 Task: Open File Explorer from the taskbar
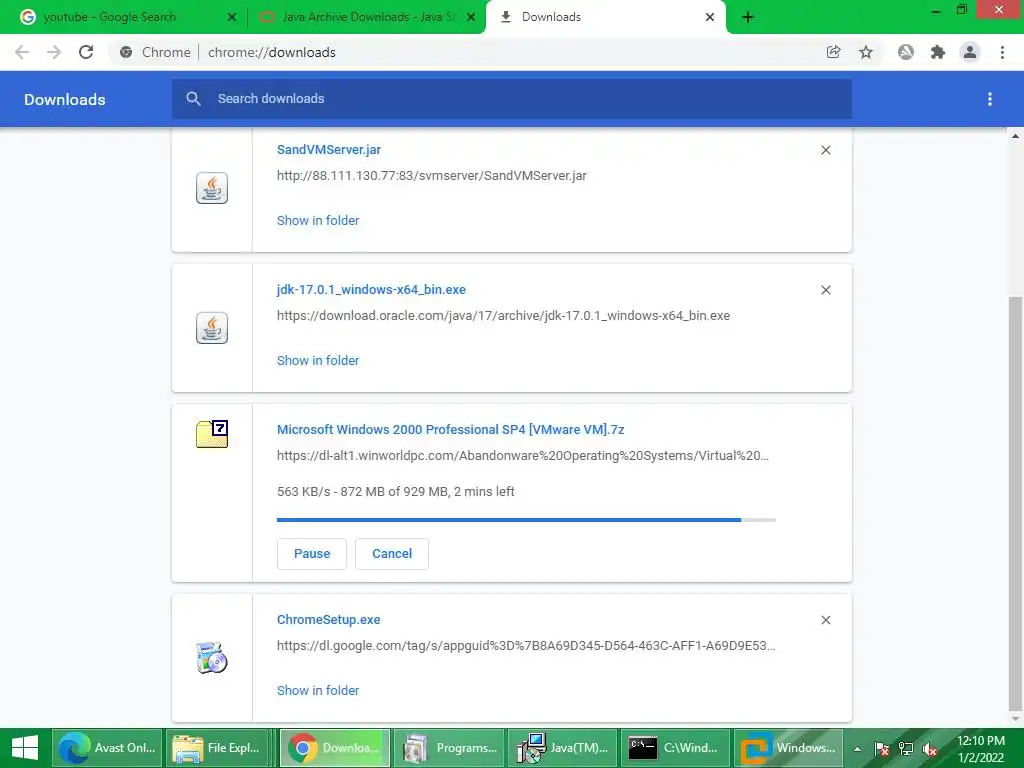[220, 748]
